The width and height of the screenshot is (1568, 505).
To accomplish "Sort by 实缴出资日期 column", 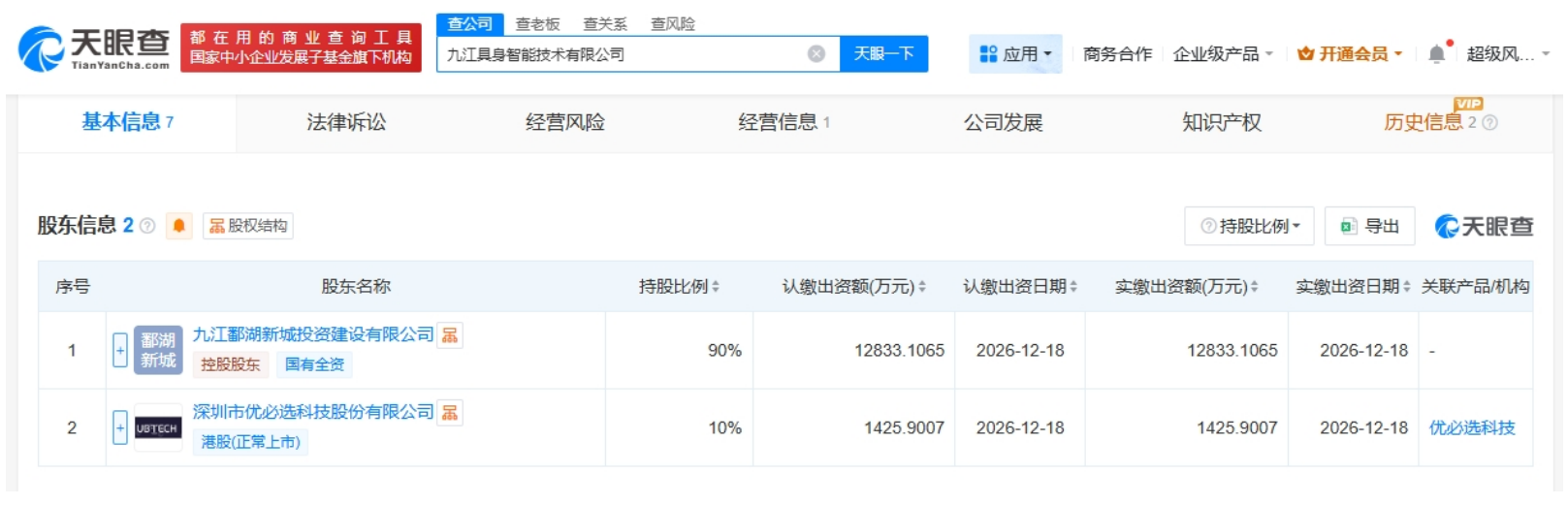I will coord(1353,287).
